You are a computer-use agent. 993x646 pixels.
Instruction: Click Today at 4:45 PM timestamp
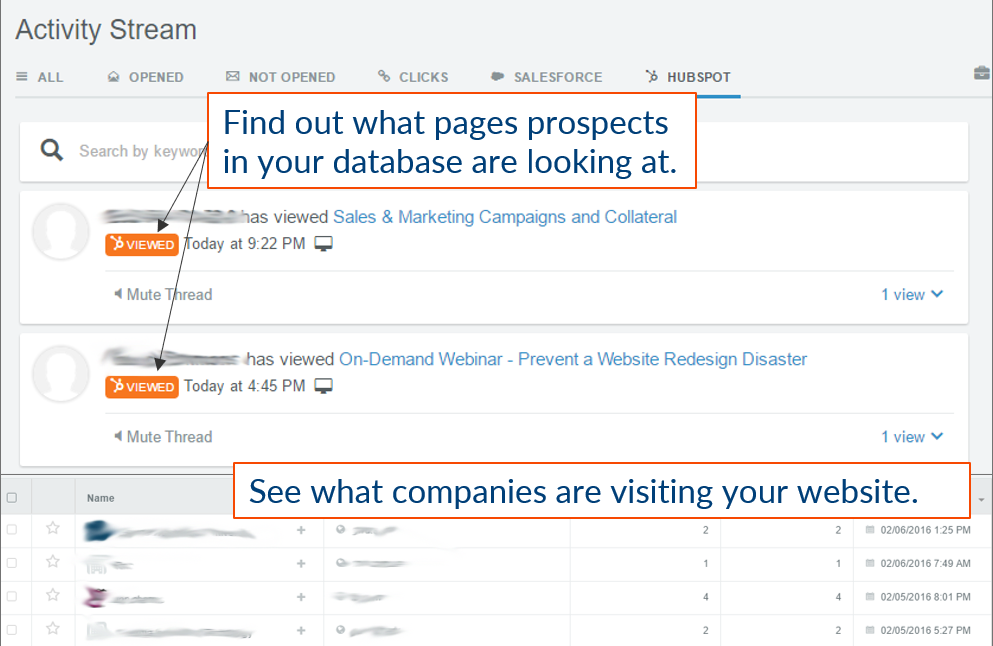click(x=244, y=386)
